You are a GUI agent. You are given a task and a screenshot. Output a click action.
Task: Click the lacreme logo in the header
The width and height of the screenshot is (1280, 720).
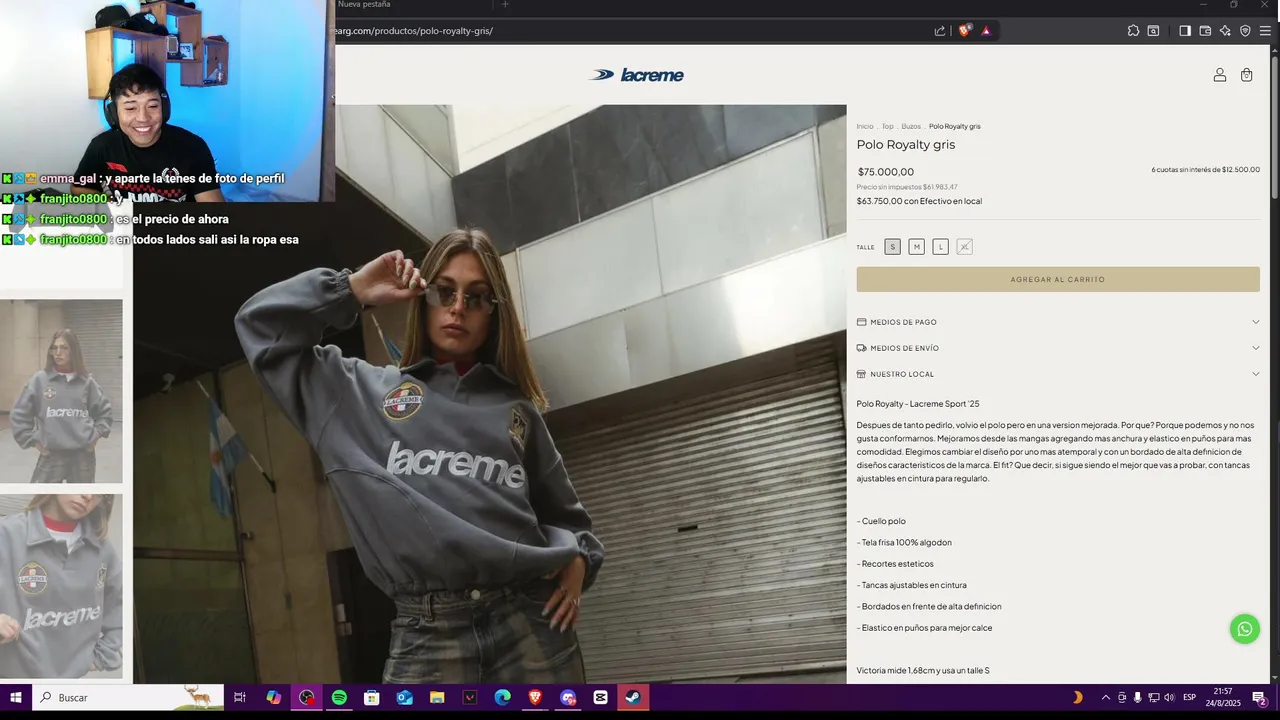click(637, 75)
